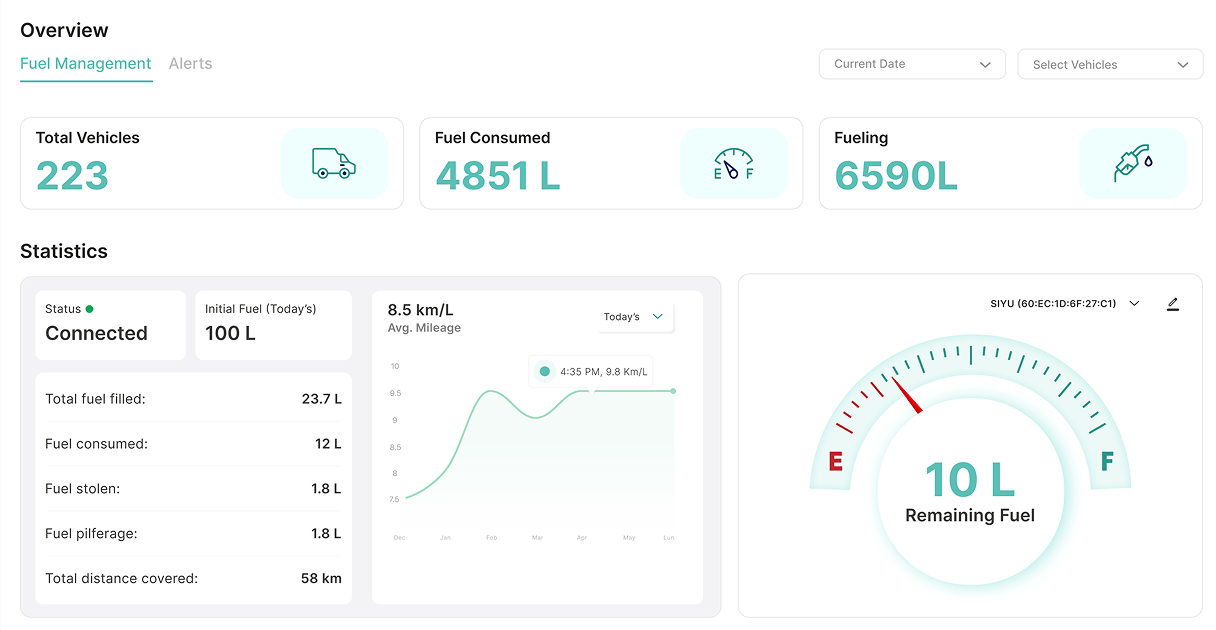Click the pencil edit icon next to SIYU device

(x=1173, y=303)
